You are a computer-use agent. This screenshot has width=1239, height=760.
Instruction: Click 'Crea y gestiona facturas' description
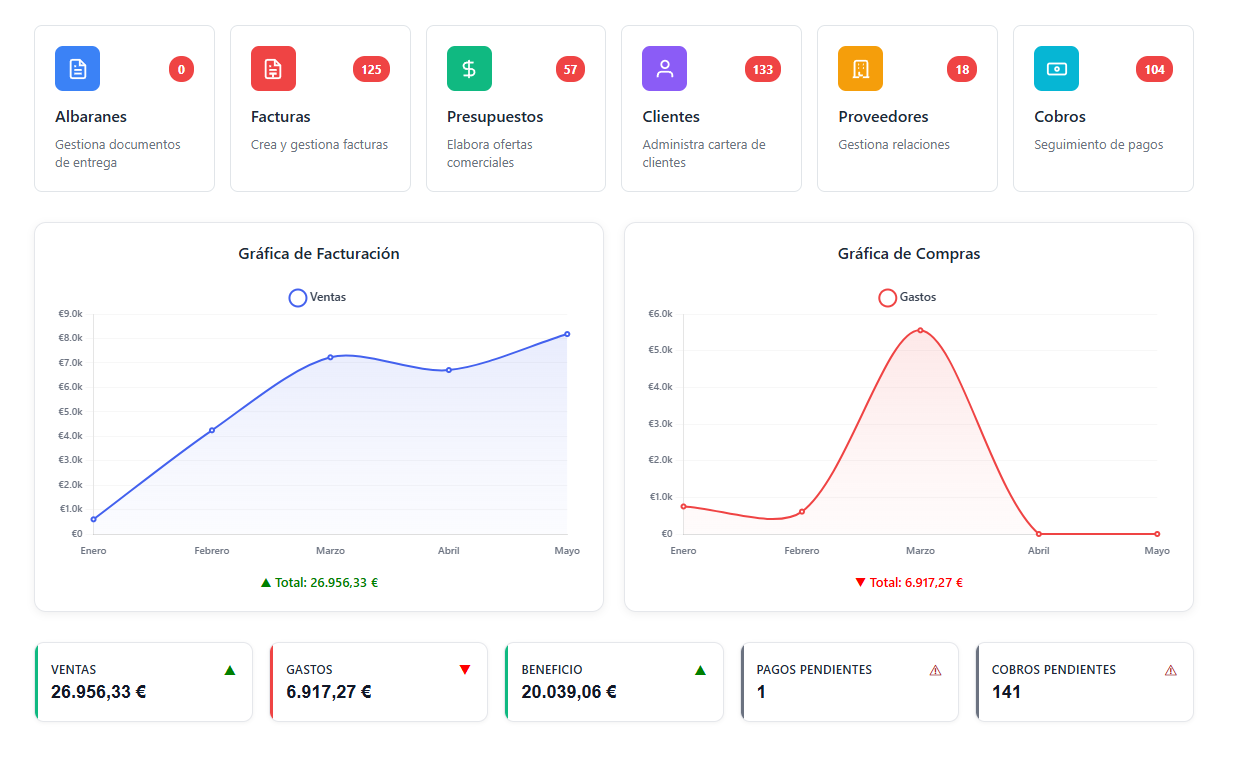[319, 144]
